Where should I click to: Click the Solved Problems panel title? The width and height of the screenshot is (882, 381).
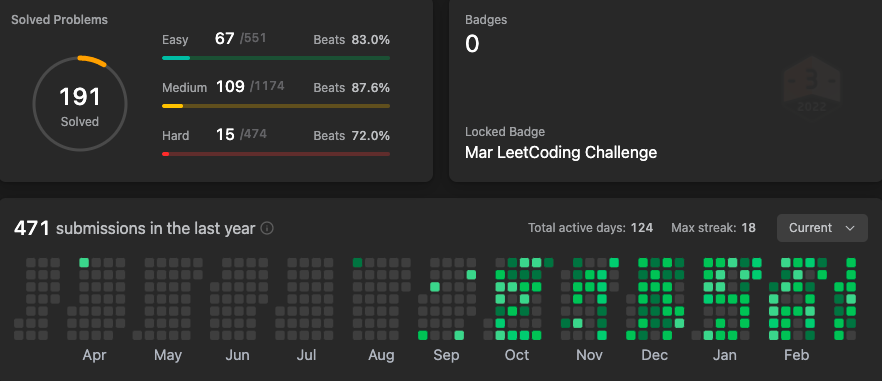(x=60, y=20)
